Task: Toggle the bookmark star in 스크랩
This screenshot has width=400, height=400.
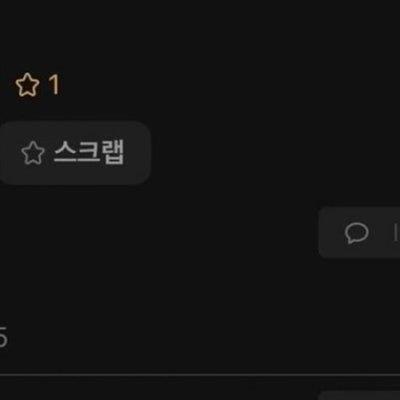Action: [33, 153]
